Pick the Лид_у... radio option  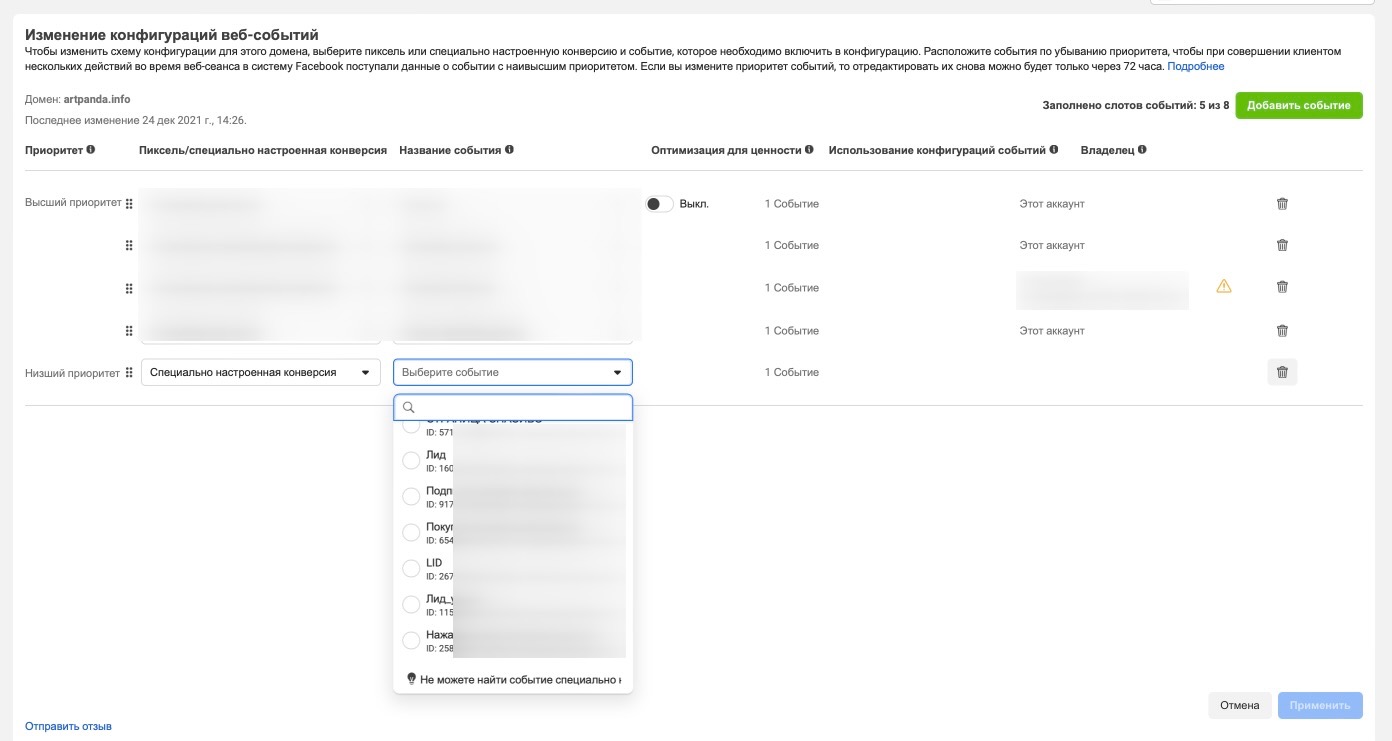coord(411,604)
